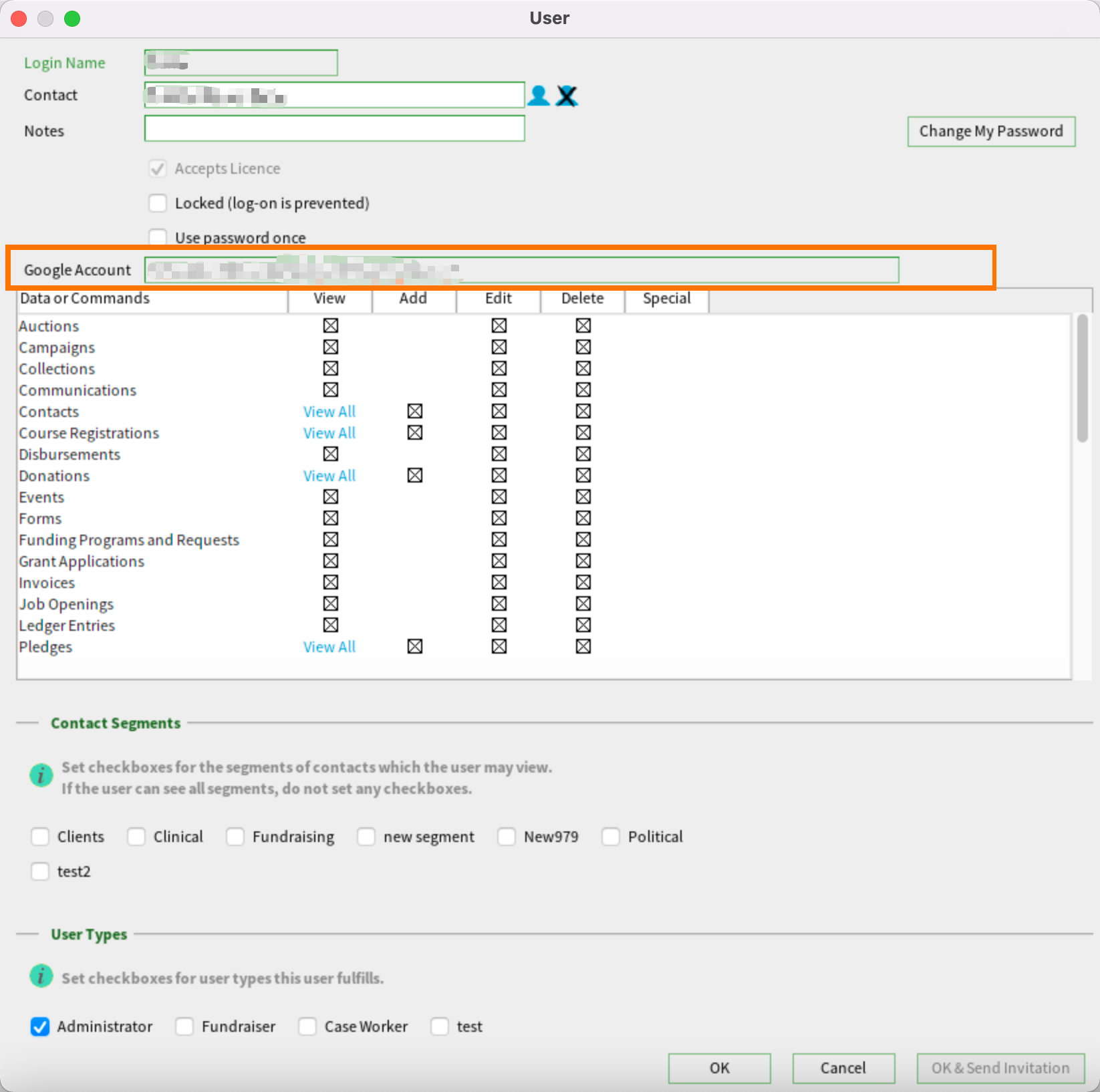Click OK & Send Invitation

pos(1000,1068)
